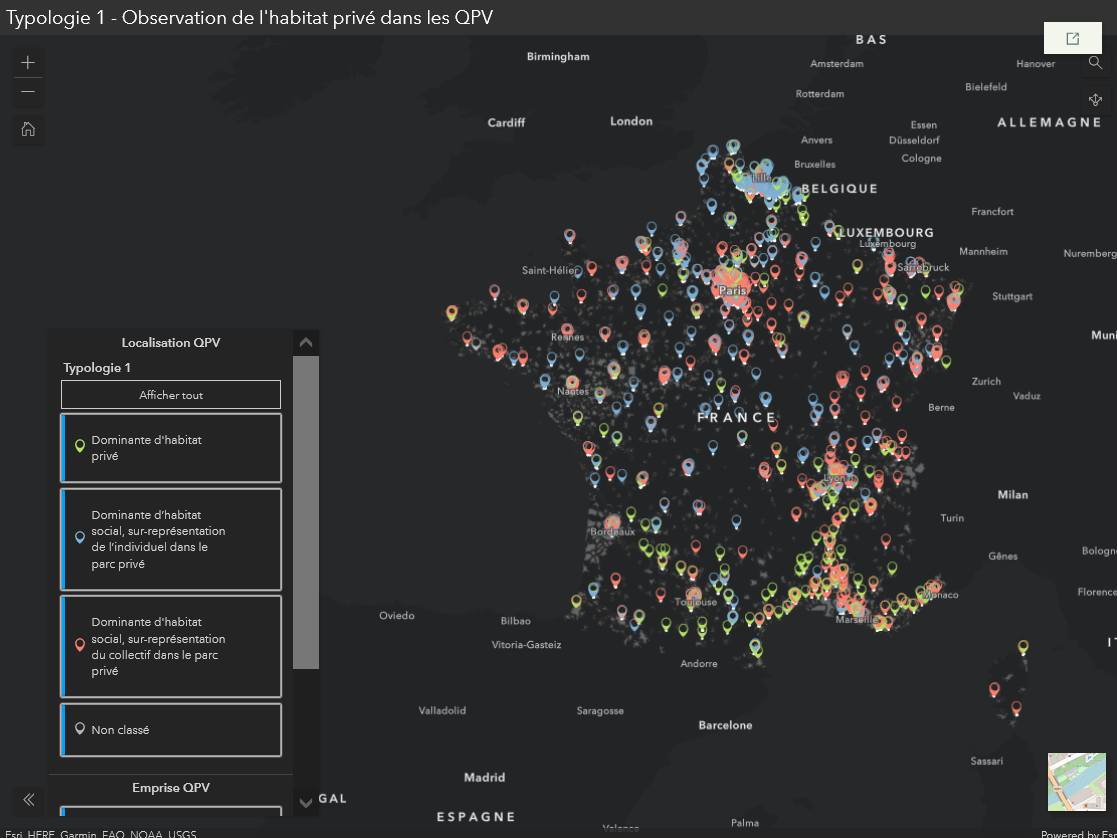The width and height of the screenshot is (1117, 838).
Task: Click the pan navigation arrows icon
Action: [1095, 100]
